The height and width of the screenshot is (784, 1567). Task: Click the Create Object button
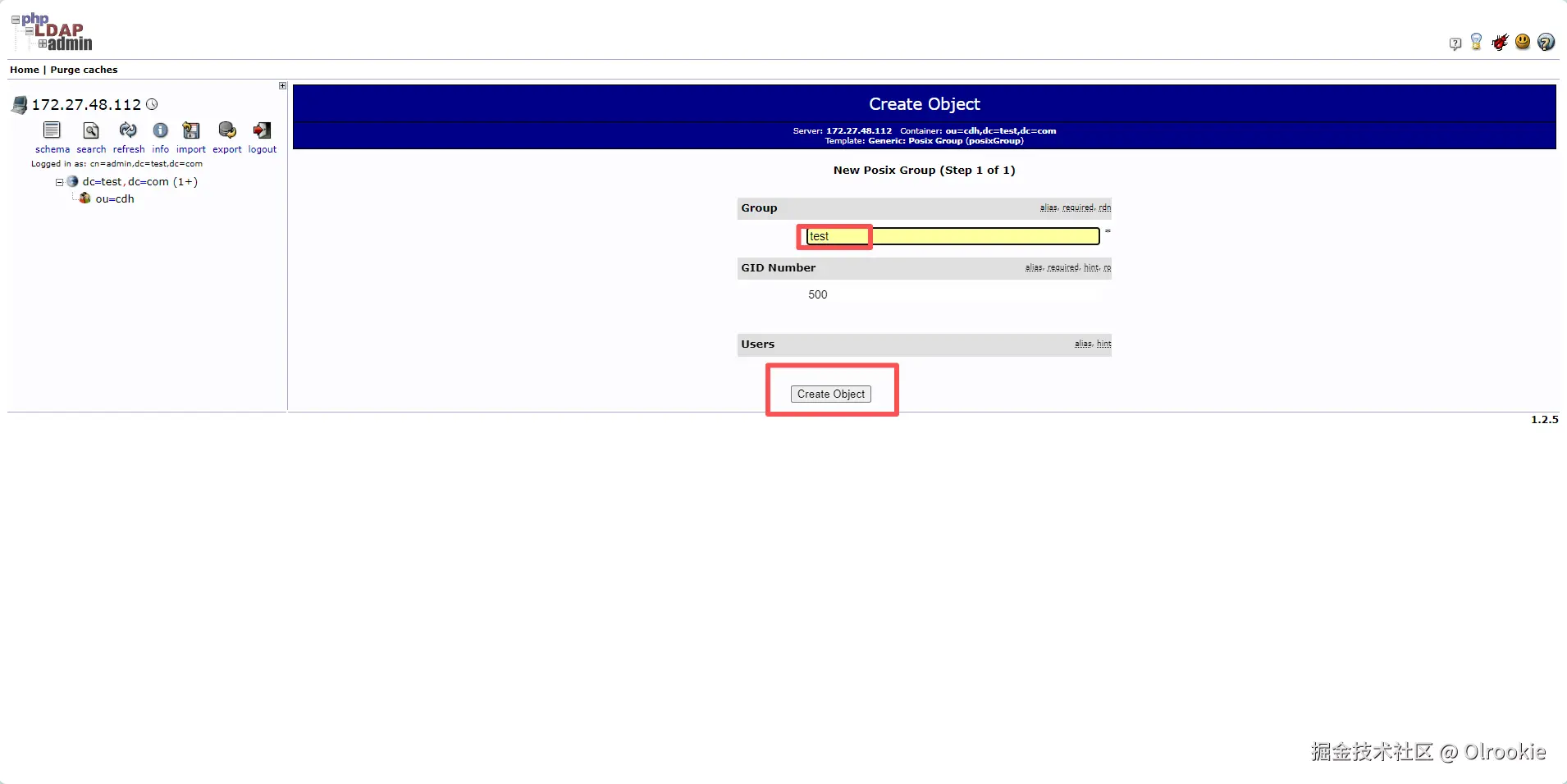830,394
